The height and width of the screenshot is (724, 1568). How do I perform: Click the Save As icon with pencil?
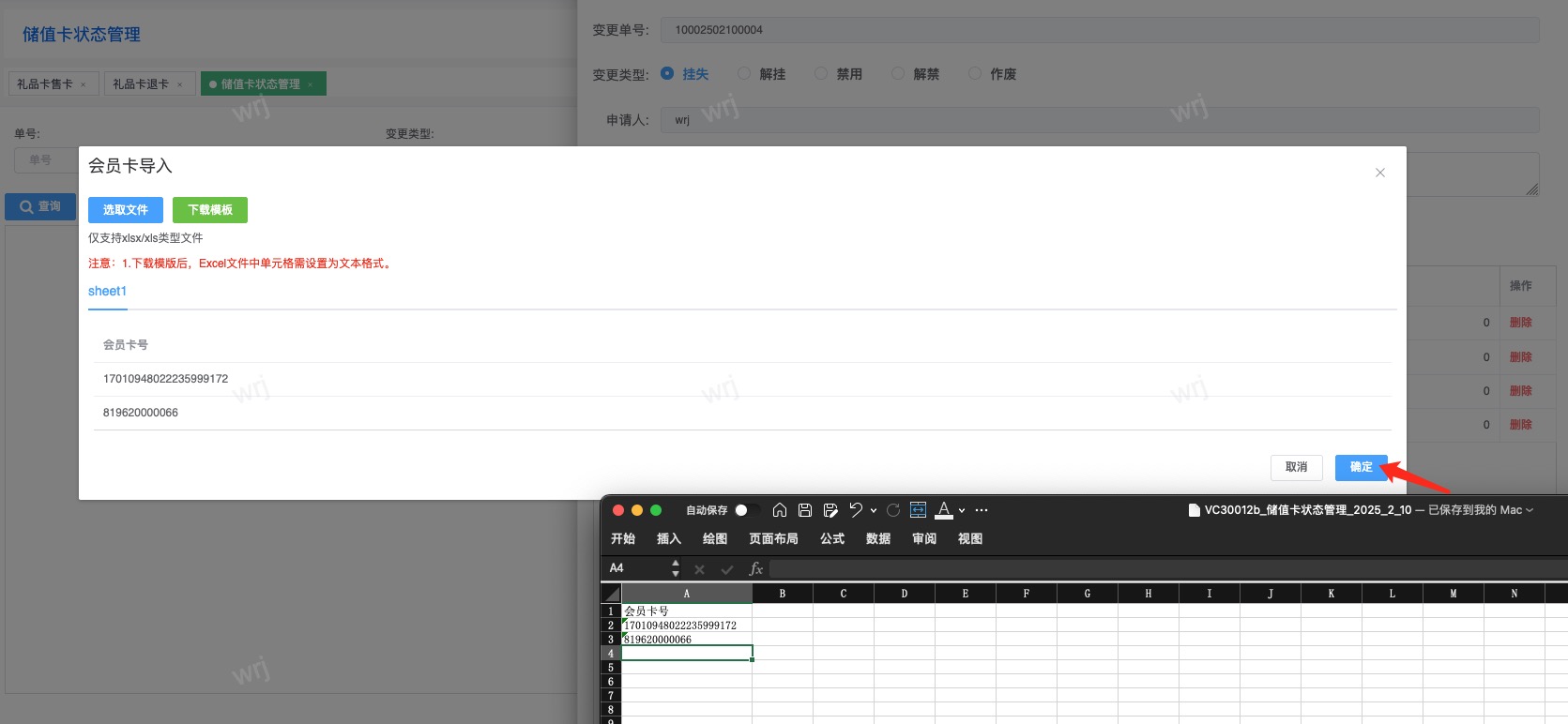coord(830,510)
